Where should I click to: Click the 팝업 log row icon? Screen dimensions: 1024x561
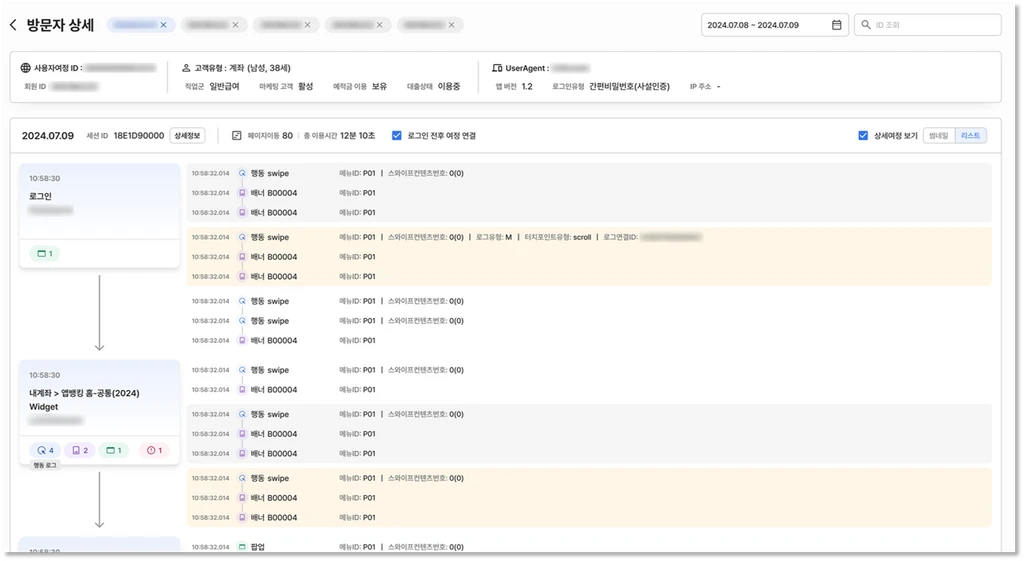(241, 547)
